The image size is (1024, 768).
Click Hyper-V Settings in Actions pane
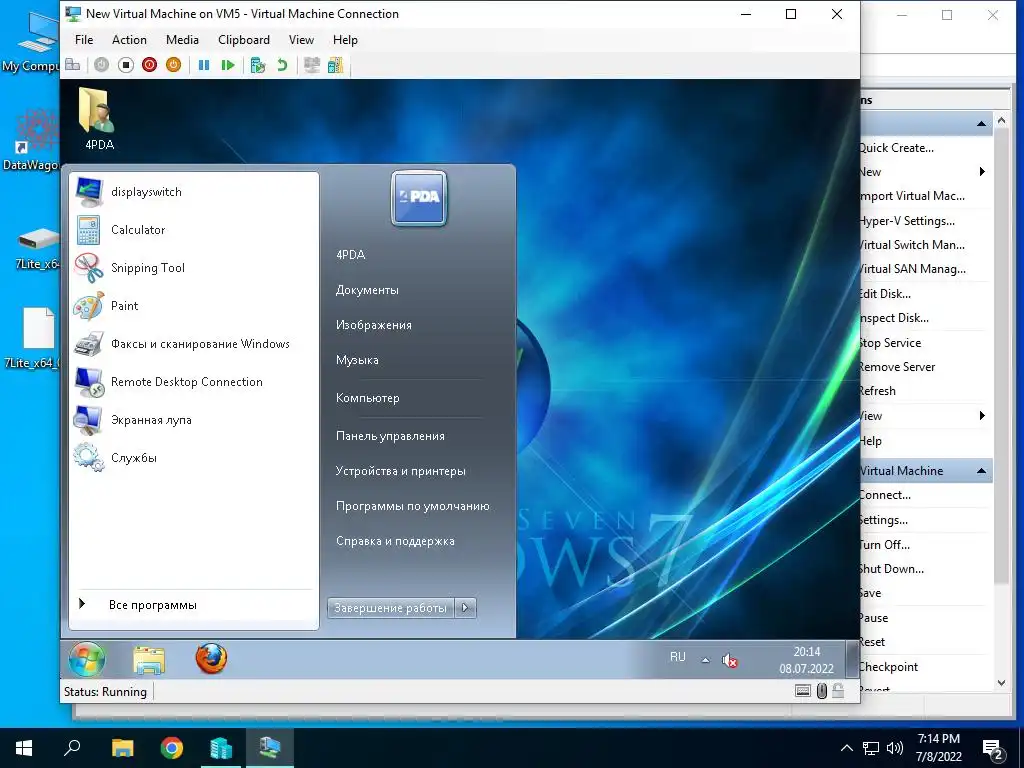(907, 221)
